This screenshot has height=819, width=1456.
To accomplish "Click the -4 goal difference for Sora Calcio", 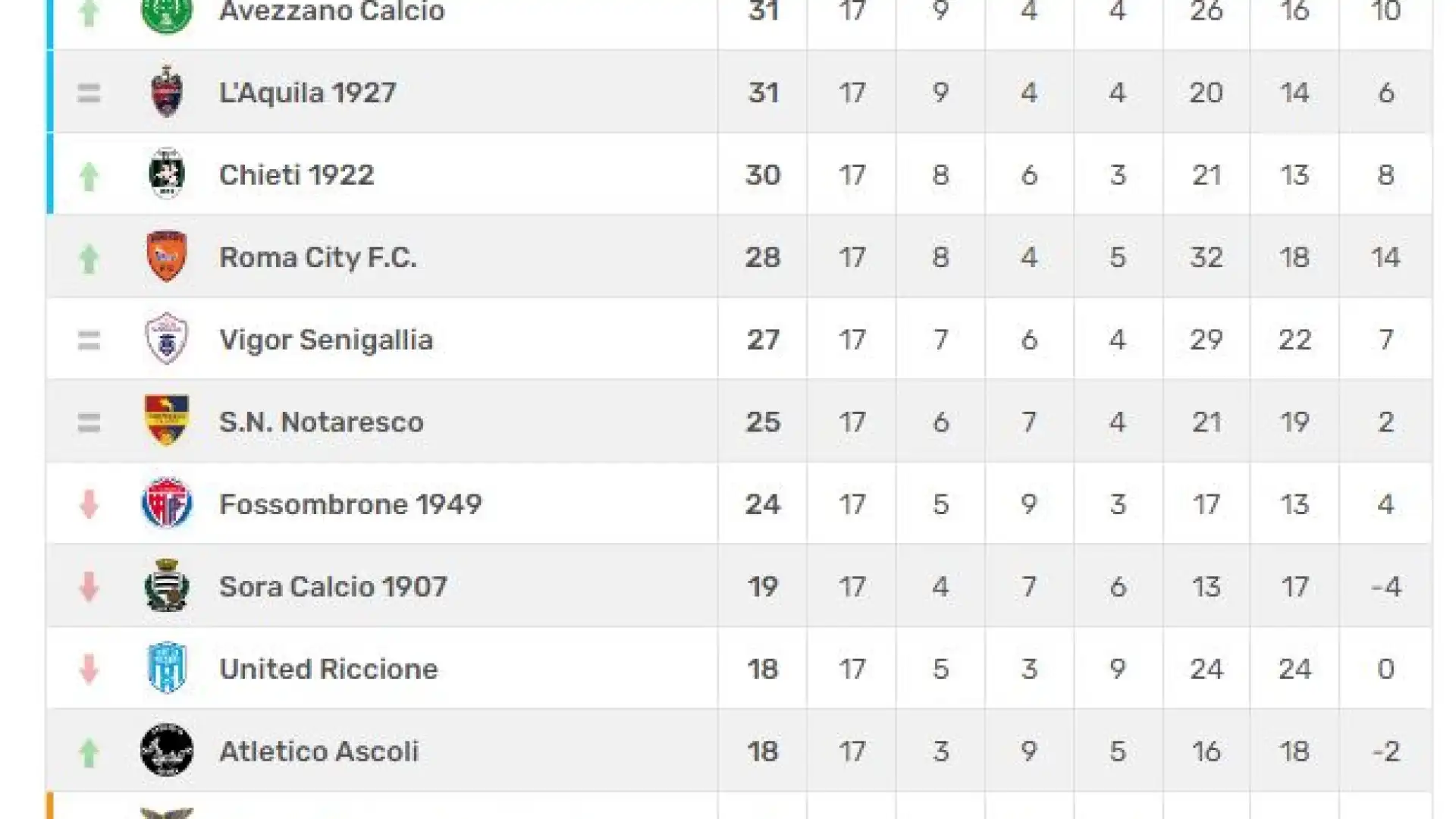I will point(1386,586).
